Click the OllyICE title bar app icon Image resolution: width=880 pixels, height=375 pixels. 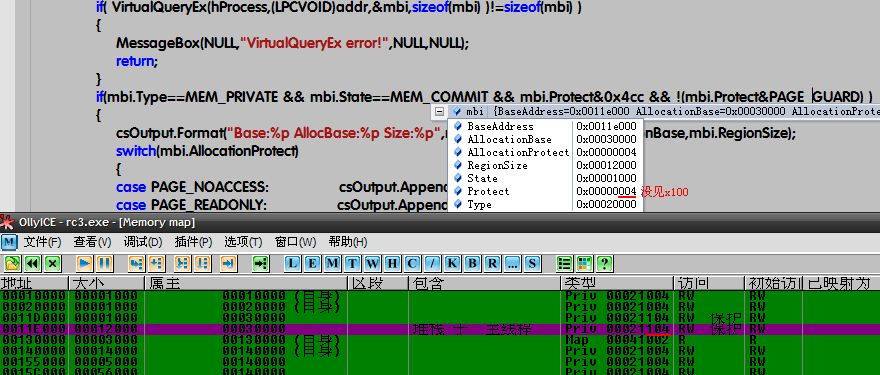pos(7,222)
